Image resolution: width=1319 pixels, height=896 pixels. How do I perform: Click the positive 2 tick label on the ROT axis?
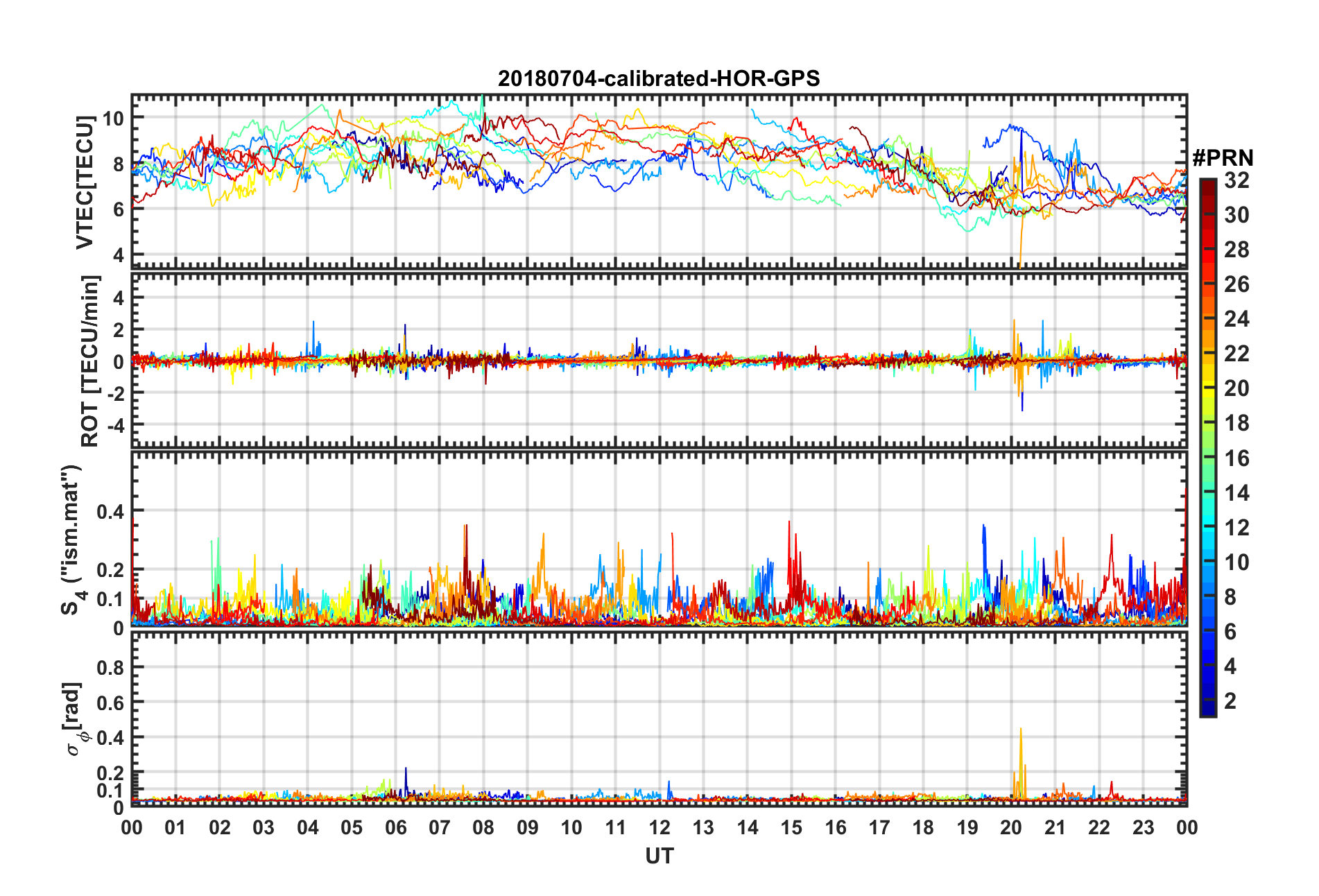click(x=119, y=330)
